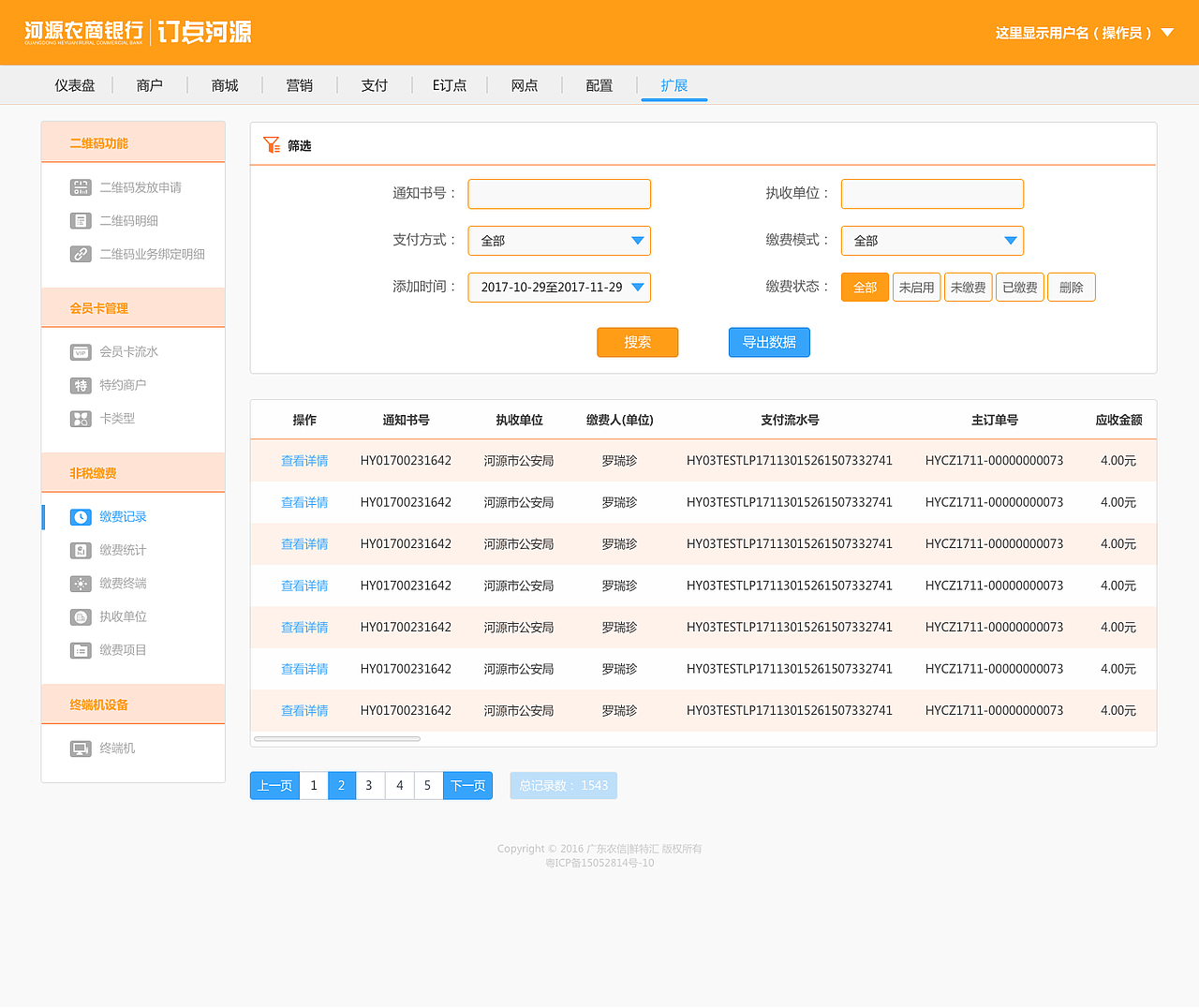Viewport: 1199px width, 1008px height.
Task: Go to the E订点 tab
Action: (x=450, y=85)
